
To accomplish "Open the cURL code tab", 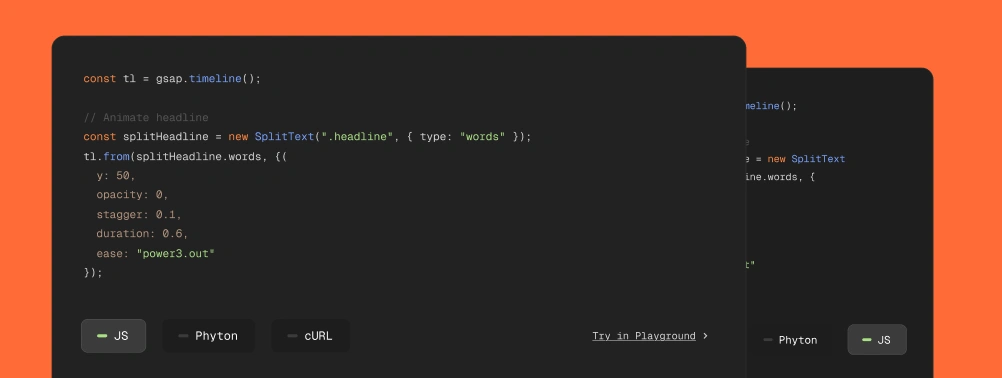I will [x=311, y=336].
